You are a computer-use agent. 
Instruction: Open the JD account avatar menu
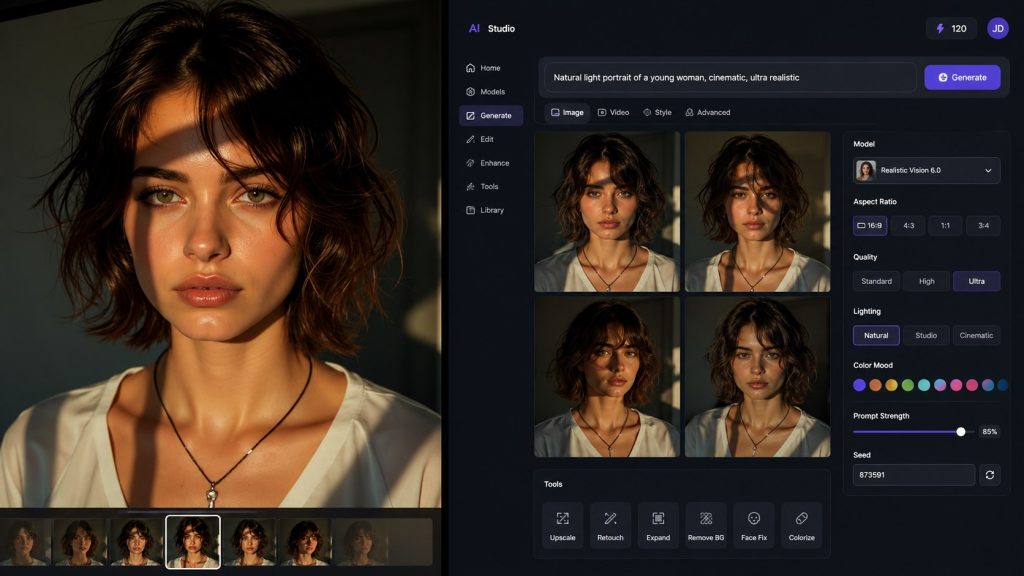pos(998,29)
